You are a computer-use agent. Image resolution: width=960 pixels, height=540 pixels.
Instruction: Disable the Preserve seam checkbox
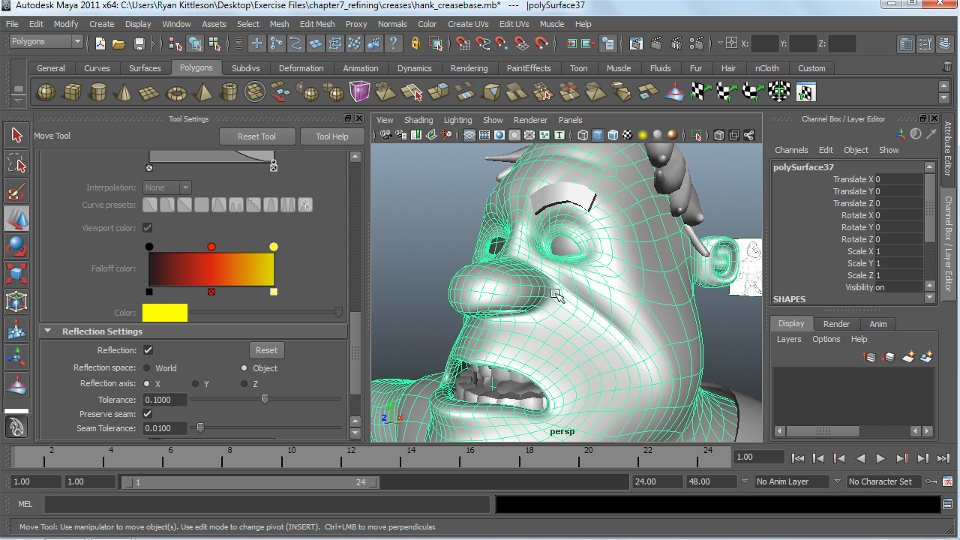pos(148,414)
